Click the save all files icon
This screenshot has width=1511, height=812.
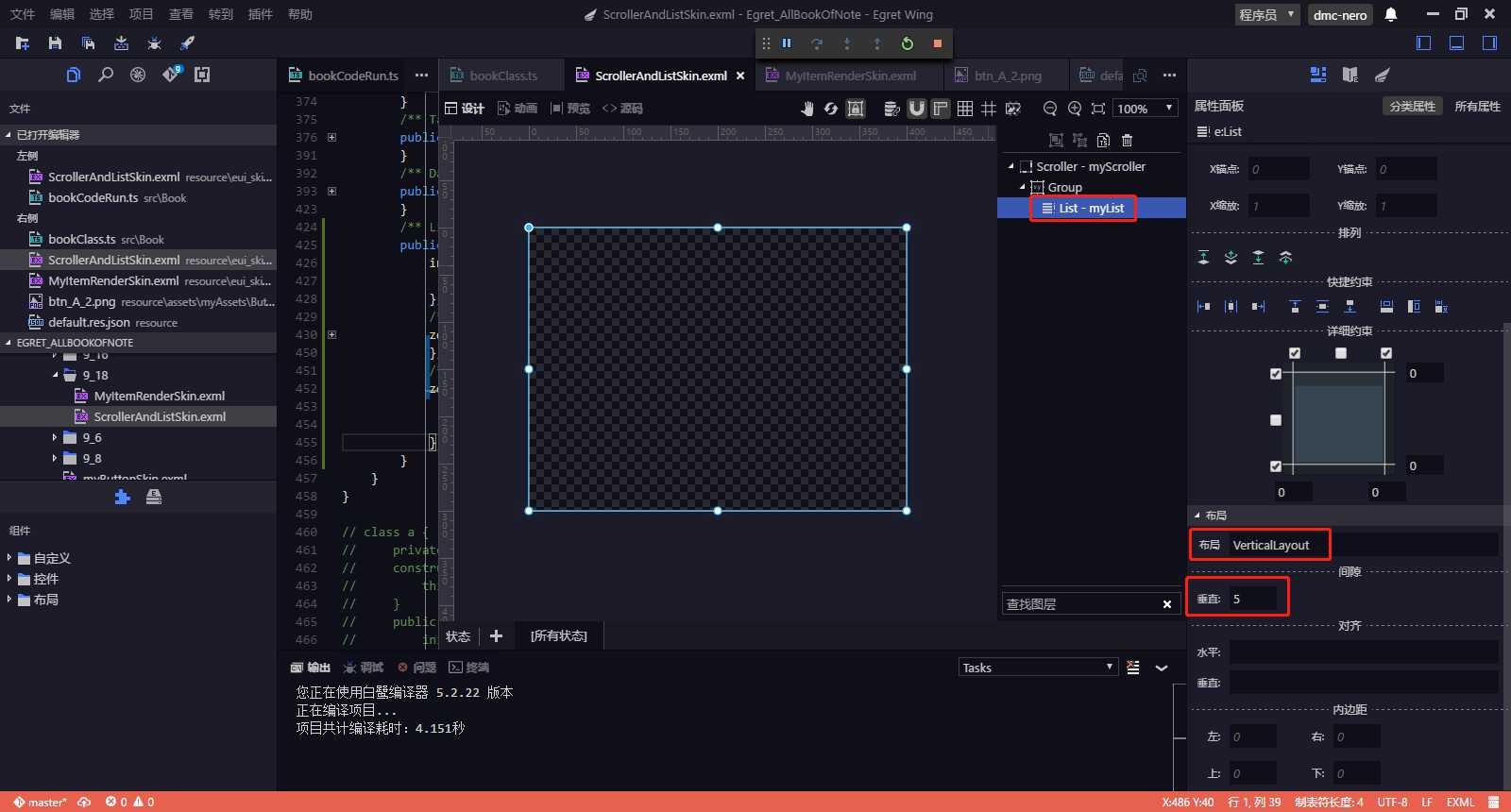pyautogui.click(x=88, y=43)
